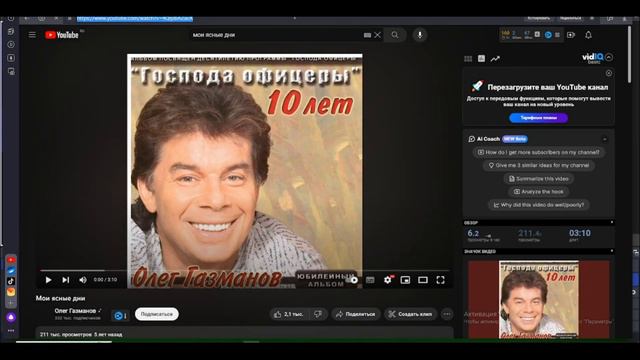Viewport: 640px width, 360px height.
Task: Add a sidebar shortcut with plus
Action: (x=11, y=303)
